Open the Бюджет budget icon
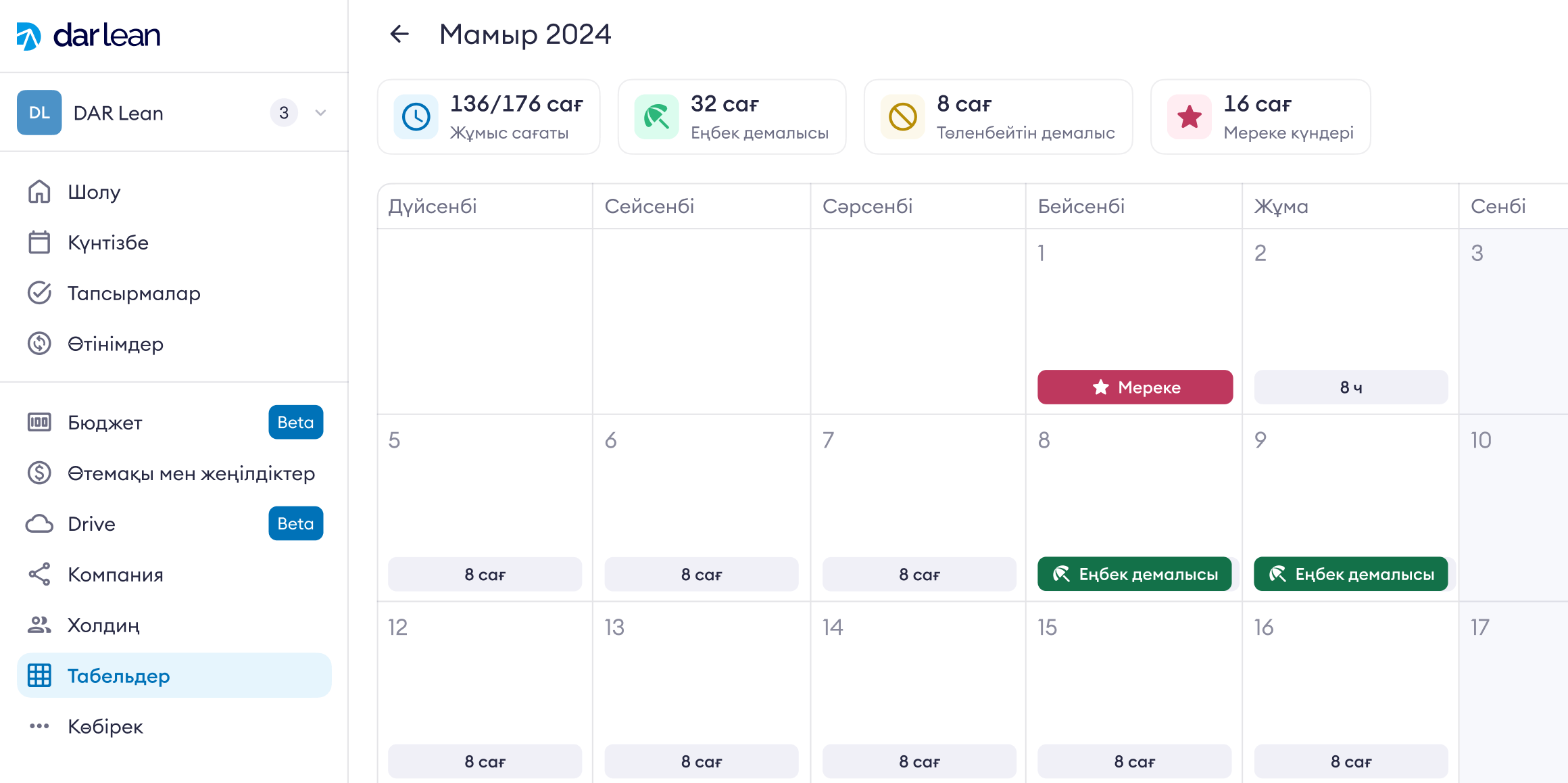This screenshot has height=783, width=1568. click(39, 423)
